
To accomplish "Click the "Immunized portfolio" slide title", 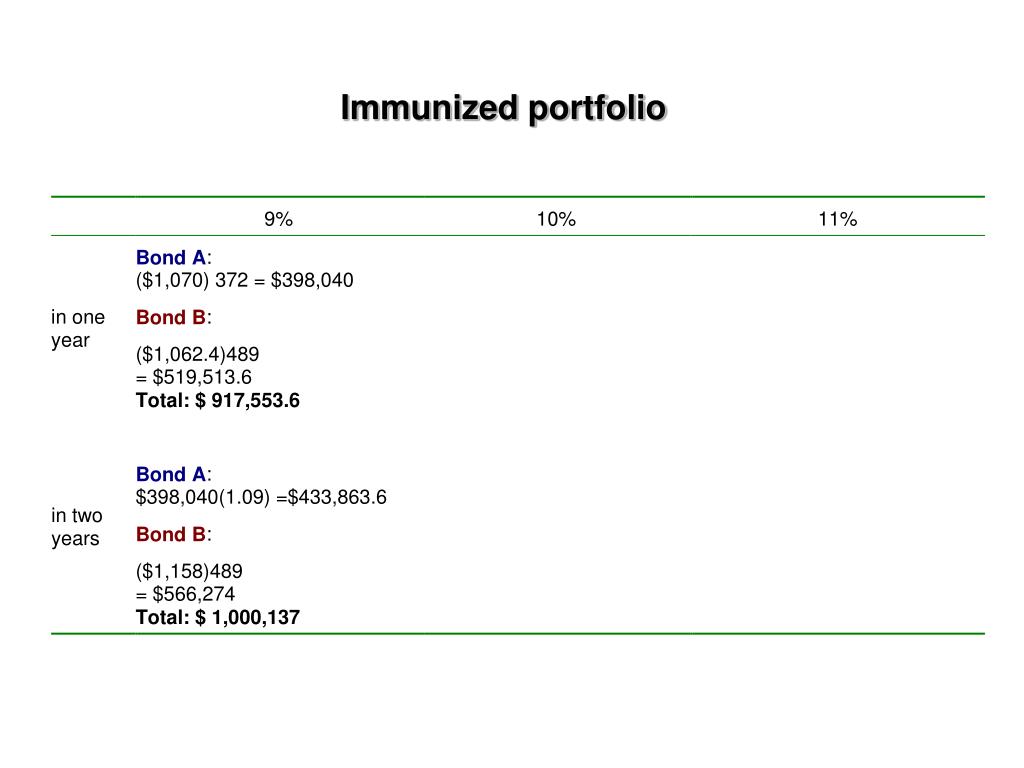I will (x=502, y=108).
